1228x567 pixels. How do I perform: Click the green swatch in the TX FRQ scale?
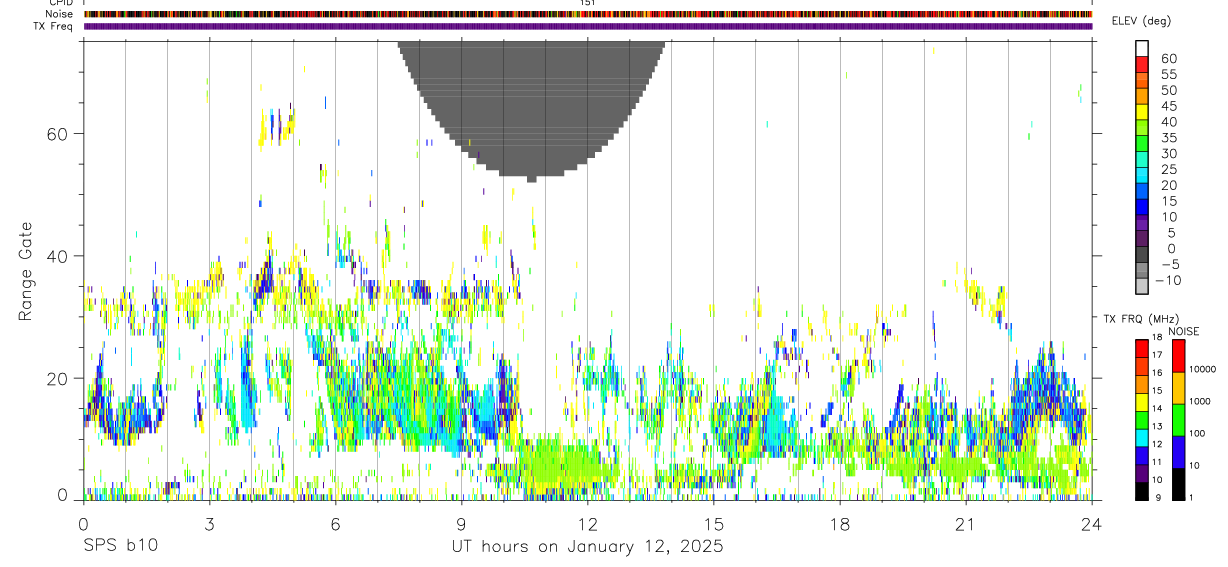[x=1142, y=420]
